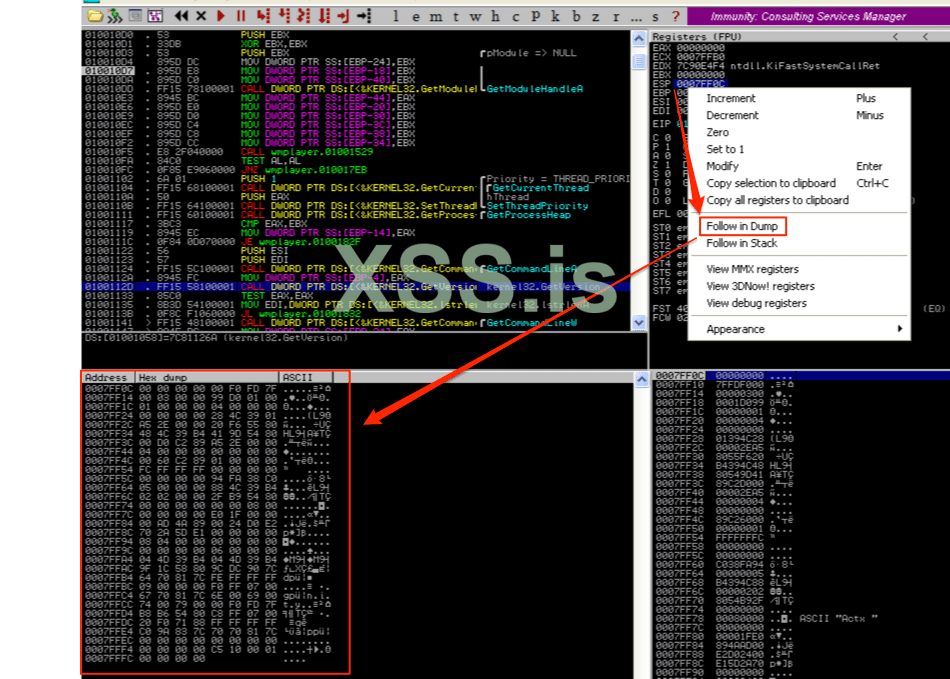Click the Open file folder icon
The width and height of the screenshot is (950, 679).
point(95,16)
